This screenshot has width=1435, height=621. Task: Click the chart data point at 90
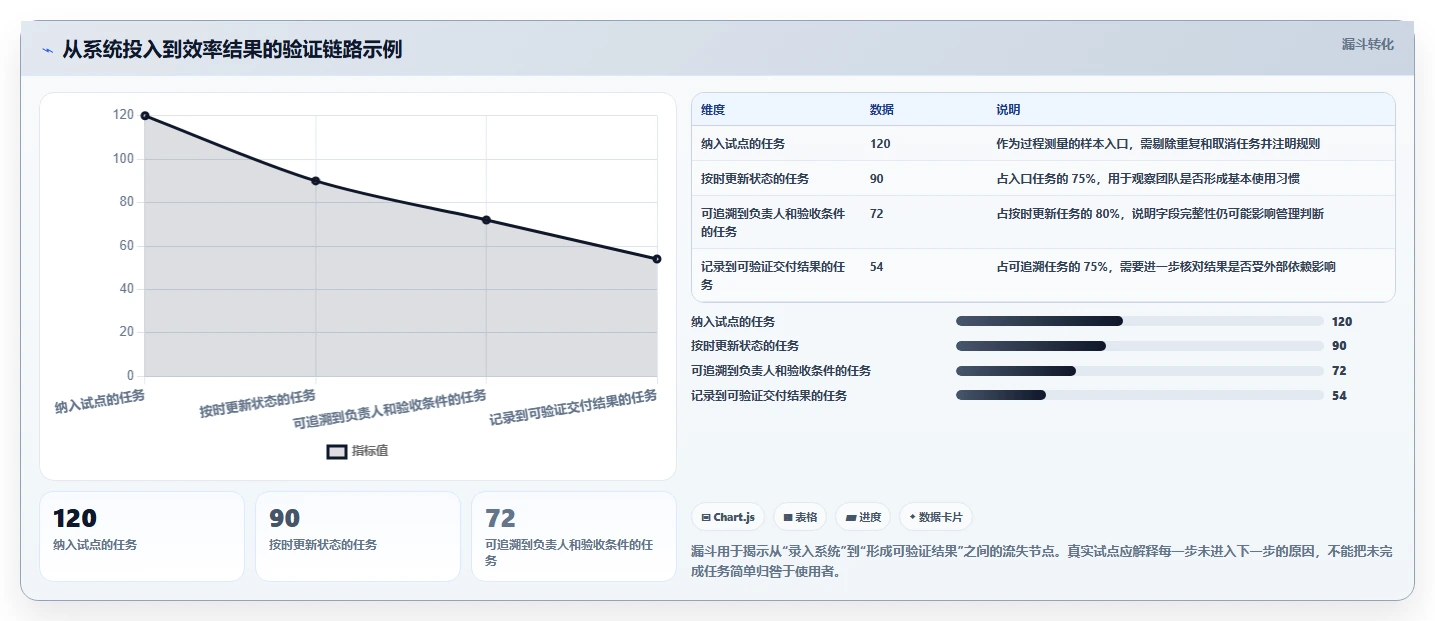click(x=316, y=181)
